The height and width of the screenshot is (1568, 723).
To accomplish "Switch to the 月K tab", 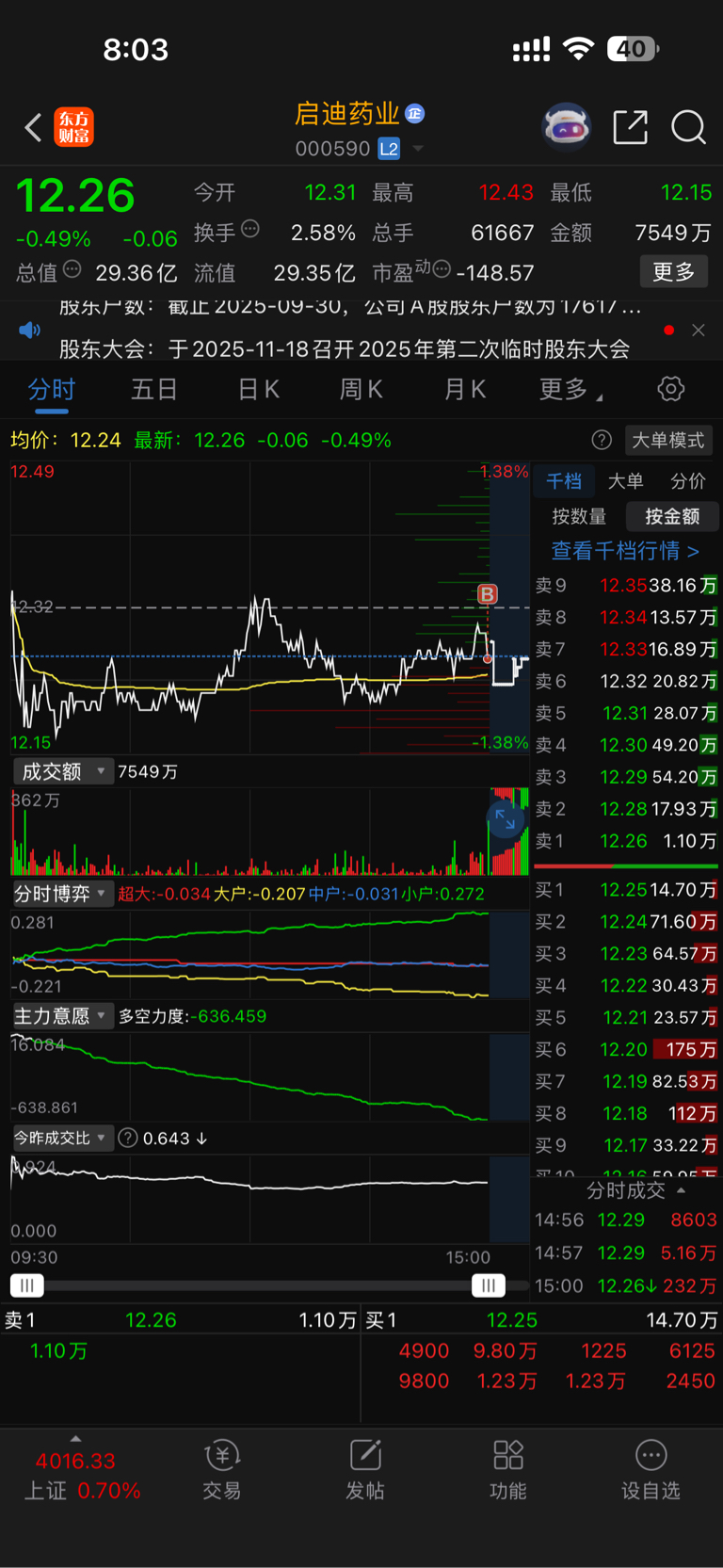I will tap(465, 389).
